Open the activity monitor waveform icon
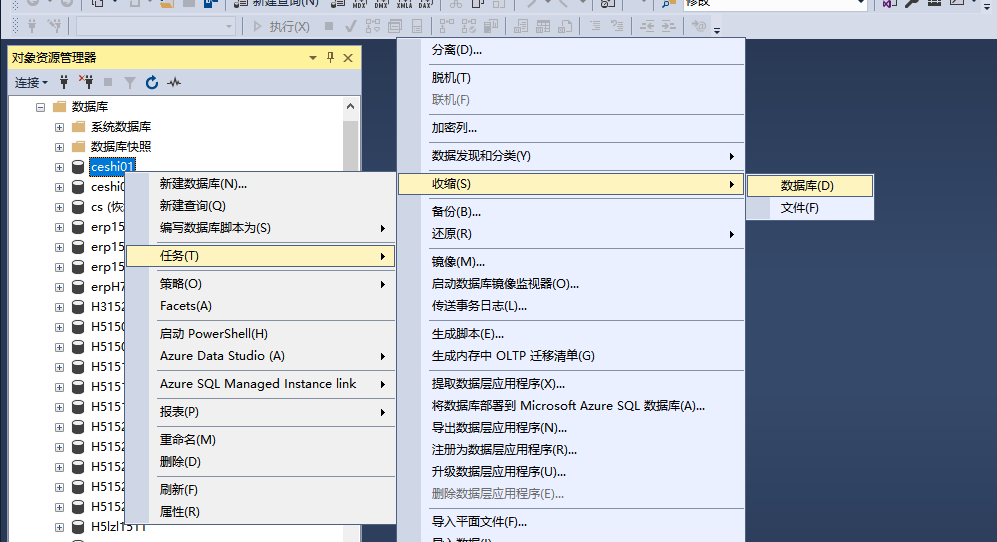 [x=174, y=82]
